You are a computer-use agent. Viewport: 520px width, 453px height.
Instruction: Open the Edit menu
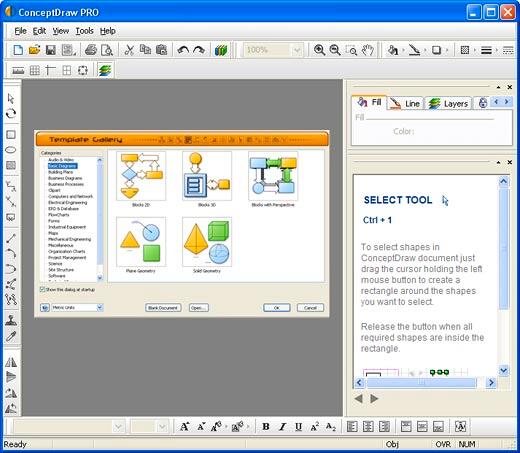(x=39, y=31)
